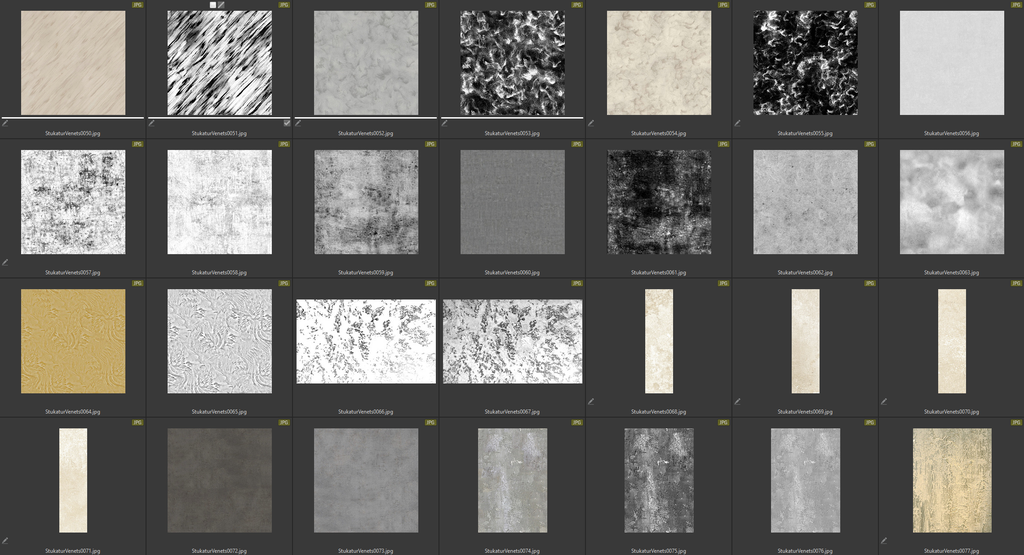The height and width of the screenshot is (555, 1024).
Task: Select the StukaturVenets0064 yellow ornament thumbnail
Action: tap(73, 341)
